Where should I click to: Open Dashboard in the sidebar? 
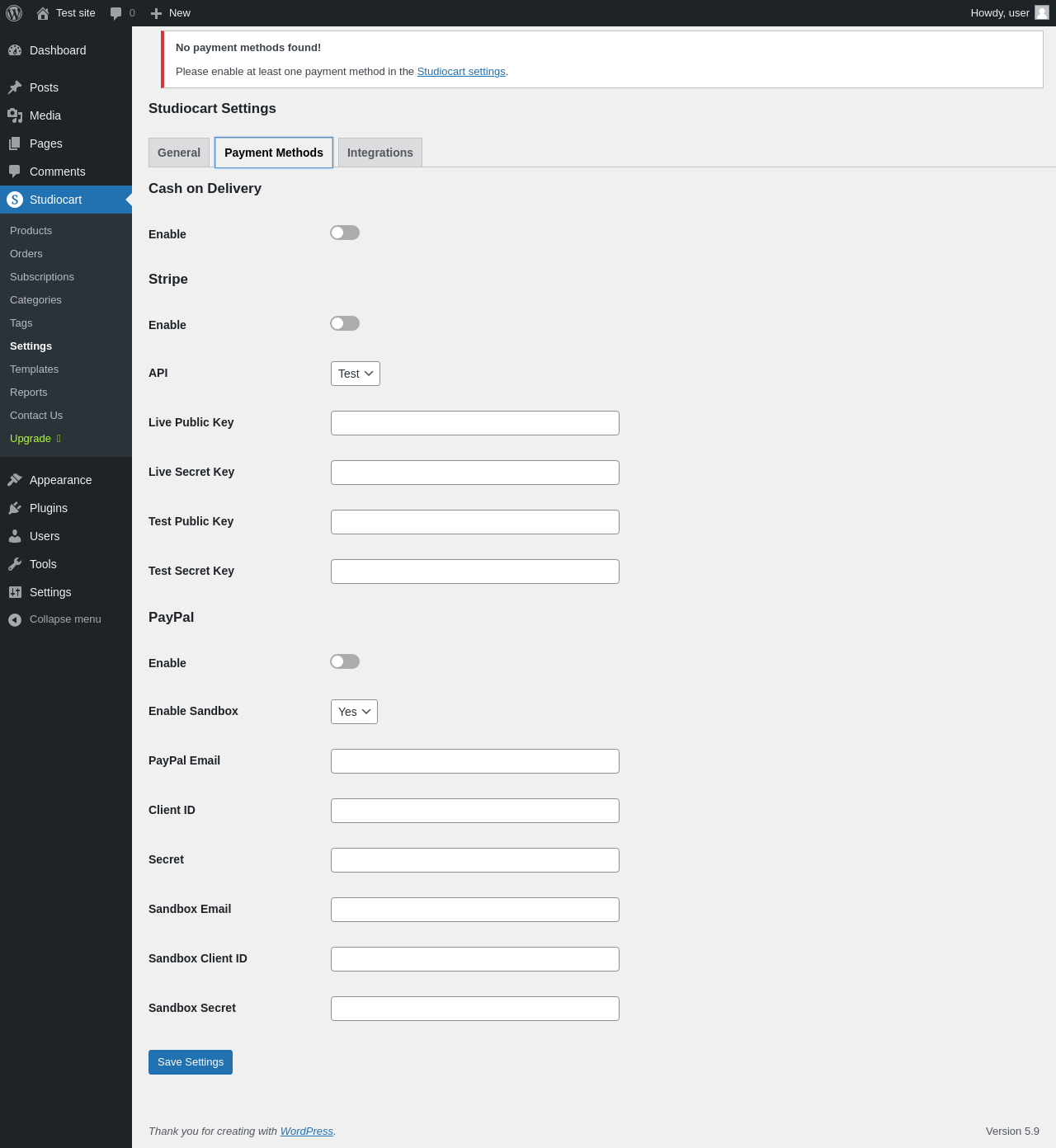point(66,50)
